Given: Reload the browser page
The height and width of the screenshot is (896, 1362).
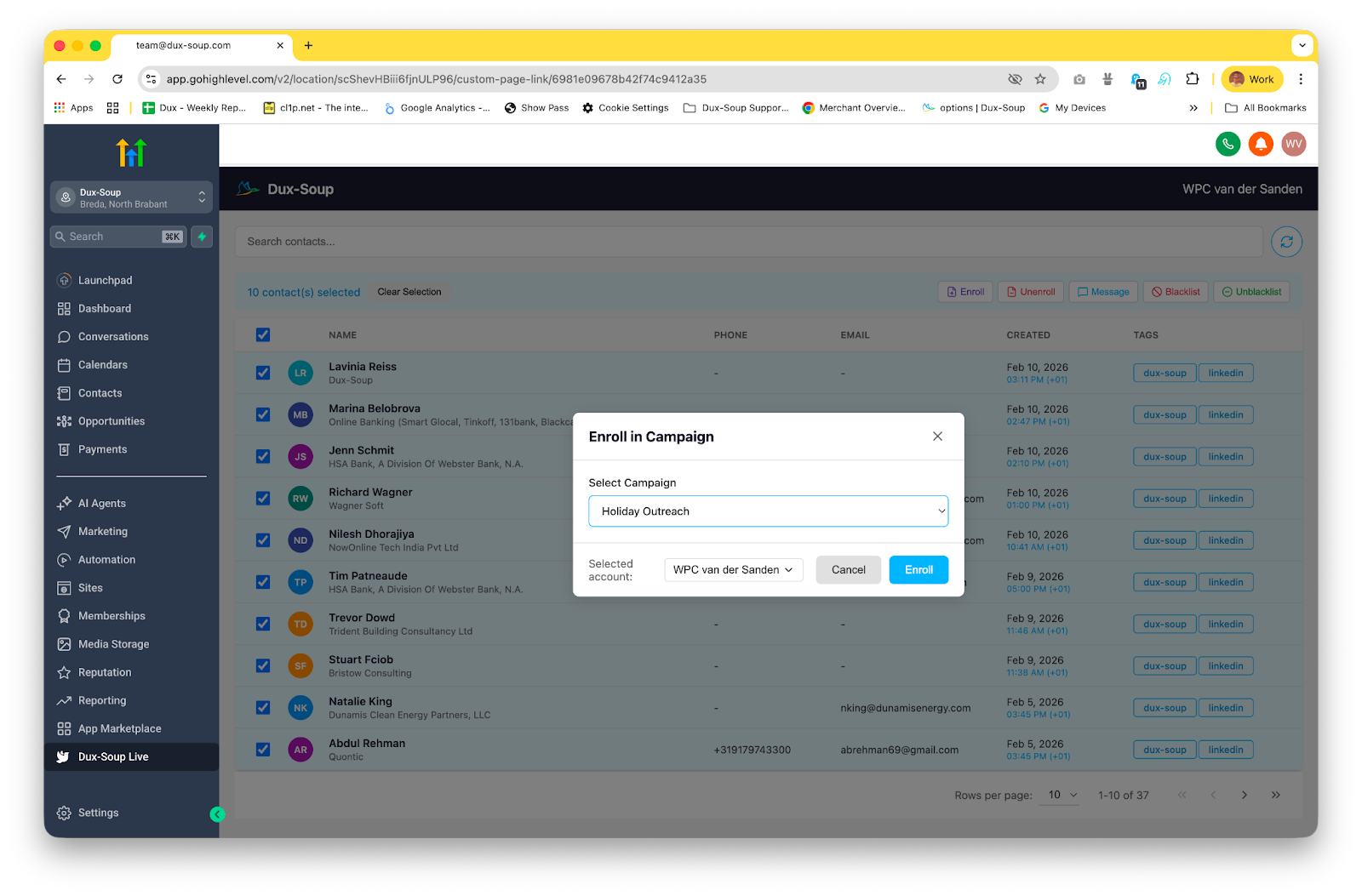Looking at the screenshot, I should pos(117,79).
